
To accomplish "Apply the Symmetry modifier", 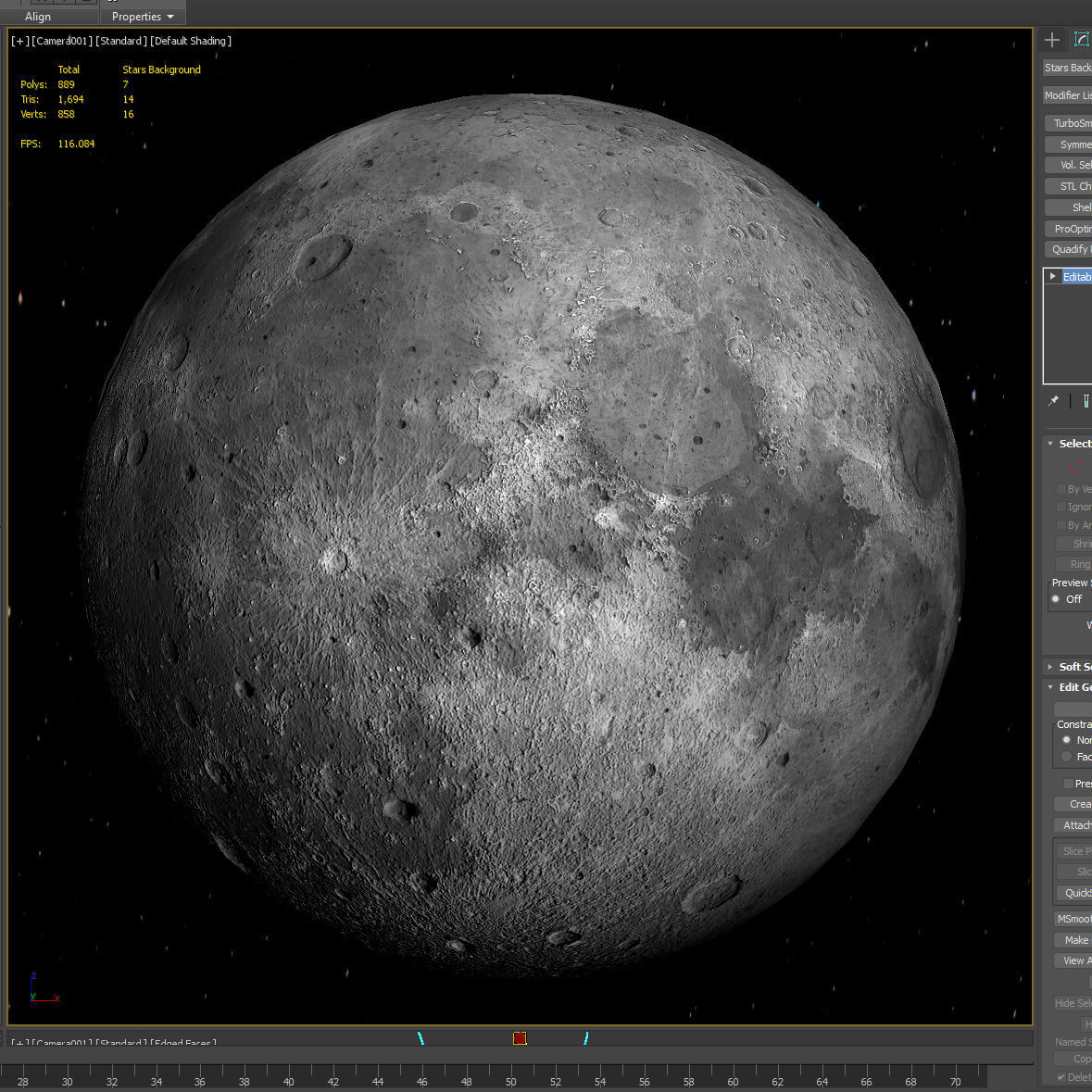I will click(x=1074, y=144).
